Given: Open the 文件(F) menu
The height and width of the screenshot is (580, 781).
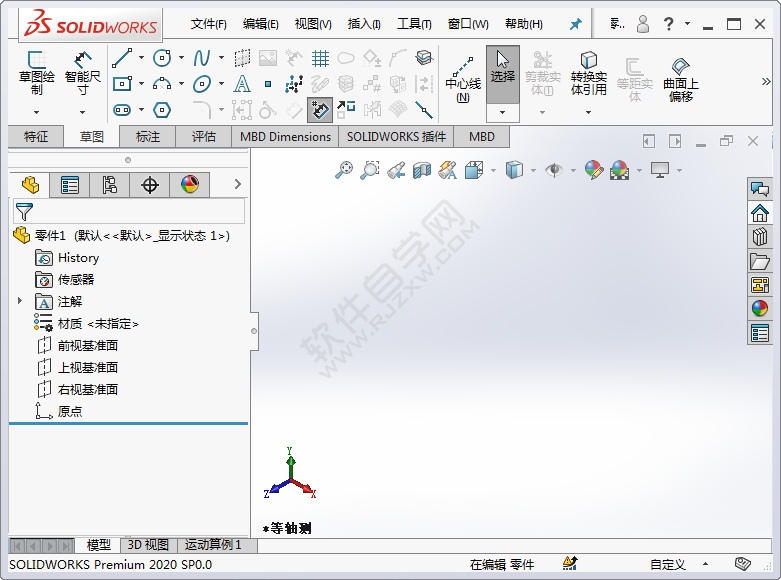Looking at the screenshot, I should point(209,24).
